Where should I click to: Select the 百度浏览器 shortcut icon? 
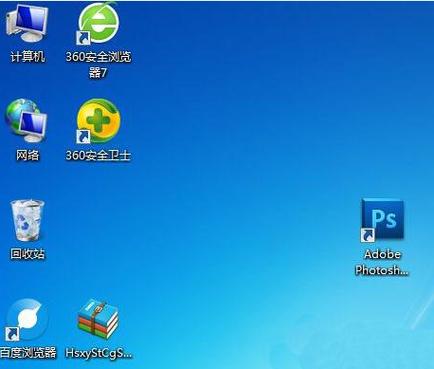tap(26, 320)
